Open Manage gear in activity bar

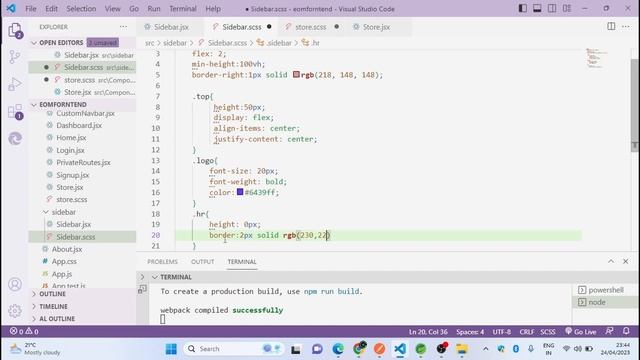click(x=15, y=311)
